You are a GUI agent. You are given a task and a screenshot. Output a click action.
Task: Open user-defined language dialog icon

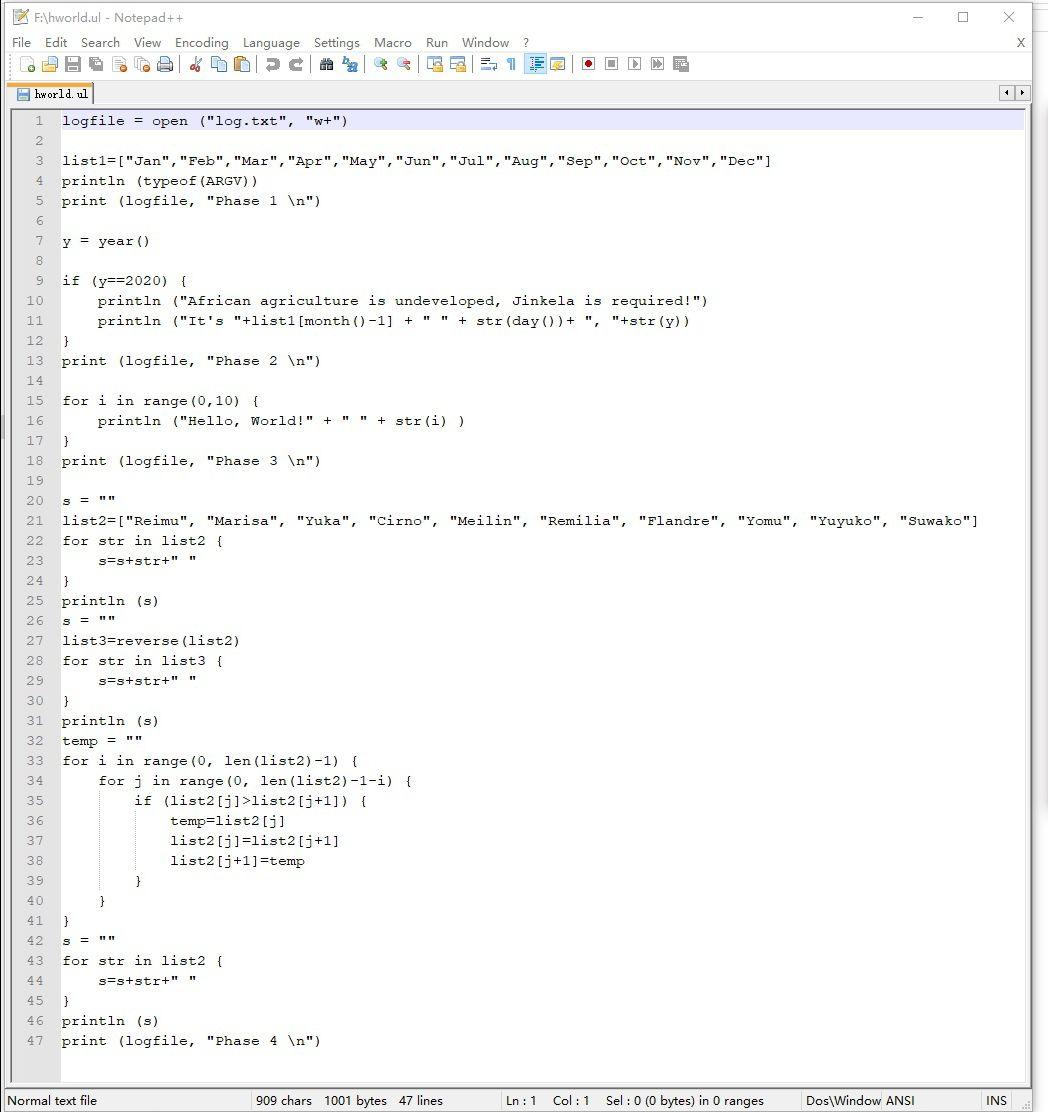click(558, 65)
